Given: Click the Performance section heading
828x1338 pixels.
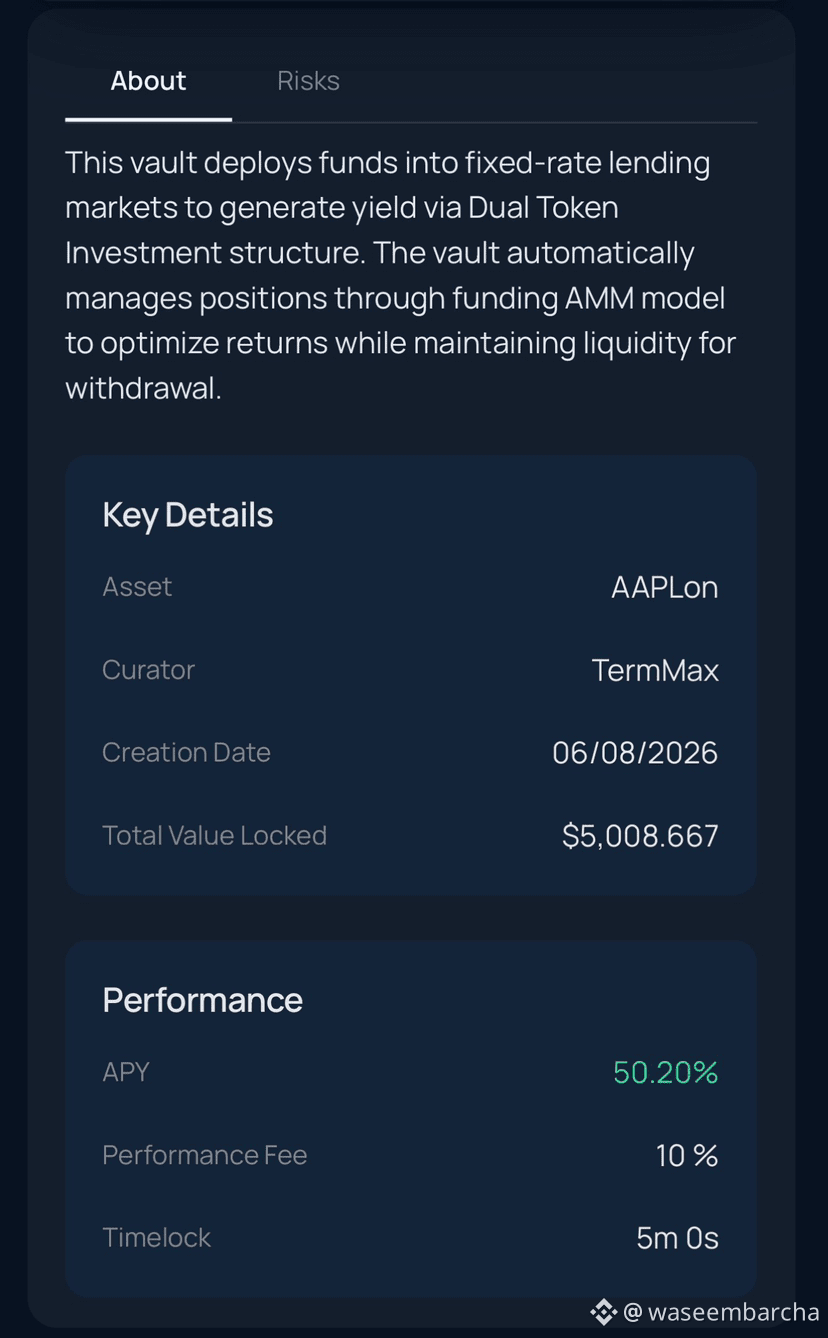Looking at the screenshot, I should point(202,1000).
